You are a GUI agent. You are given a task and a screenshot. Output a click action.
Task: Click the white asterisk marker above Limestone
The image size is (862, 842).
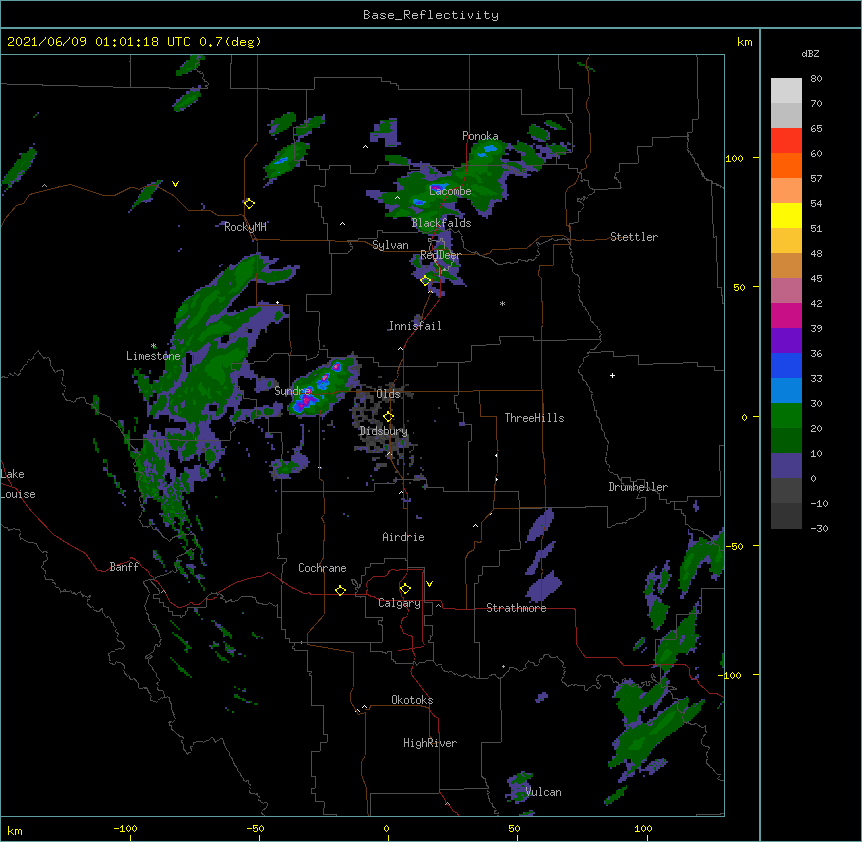153,346
